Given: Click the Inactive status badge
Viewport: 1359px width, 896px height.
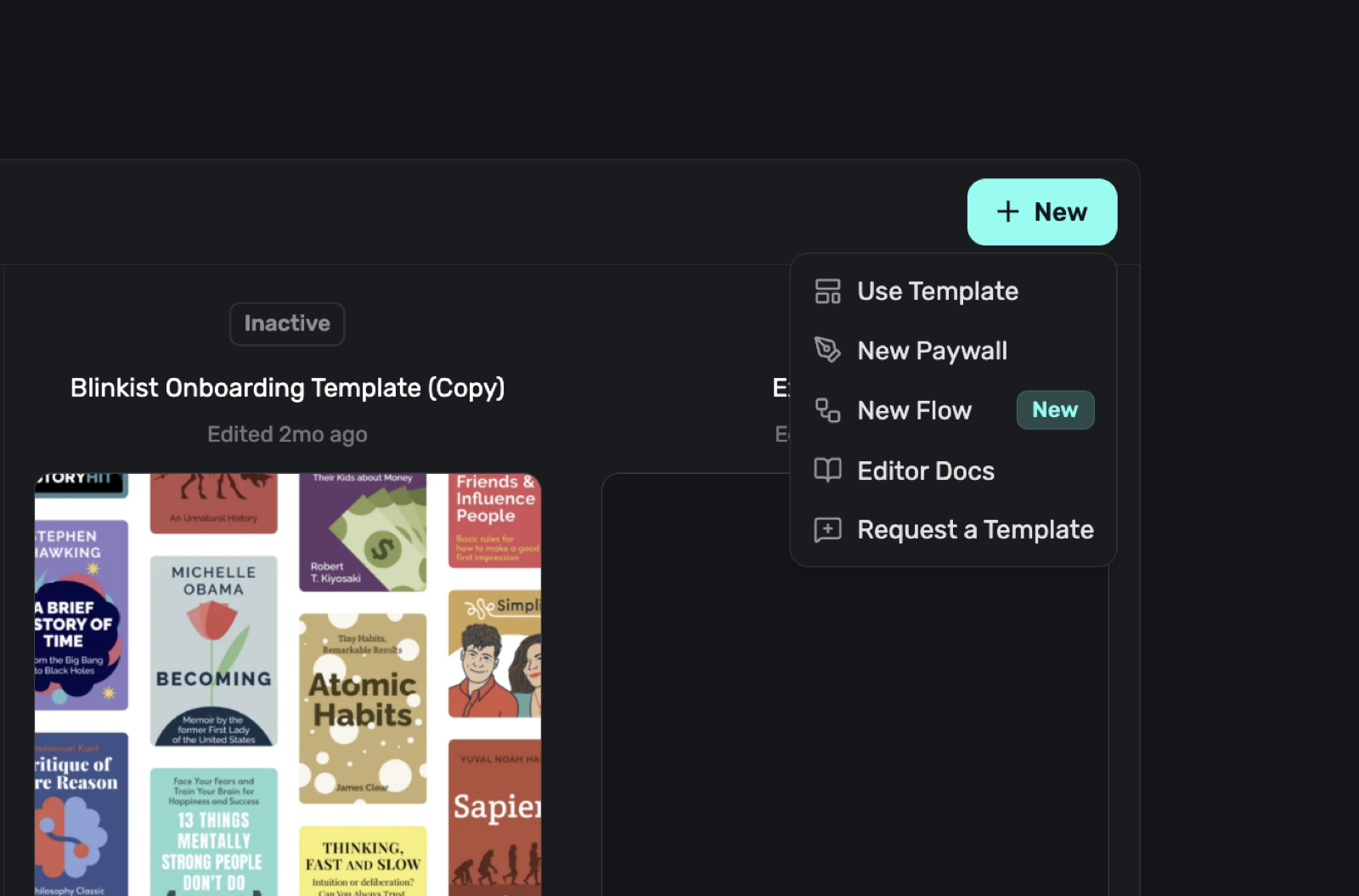Looking at the screenshot, I should coord(287,324).
